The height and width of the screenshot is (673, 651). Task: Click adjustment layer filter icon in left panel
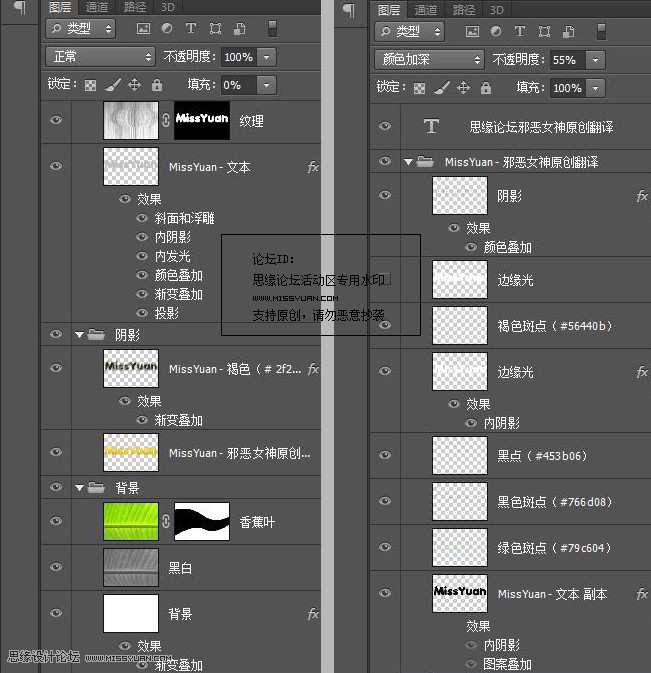[x=167, y=28]
